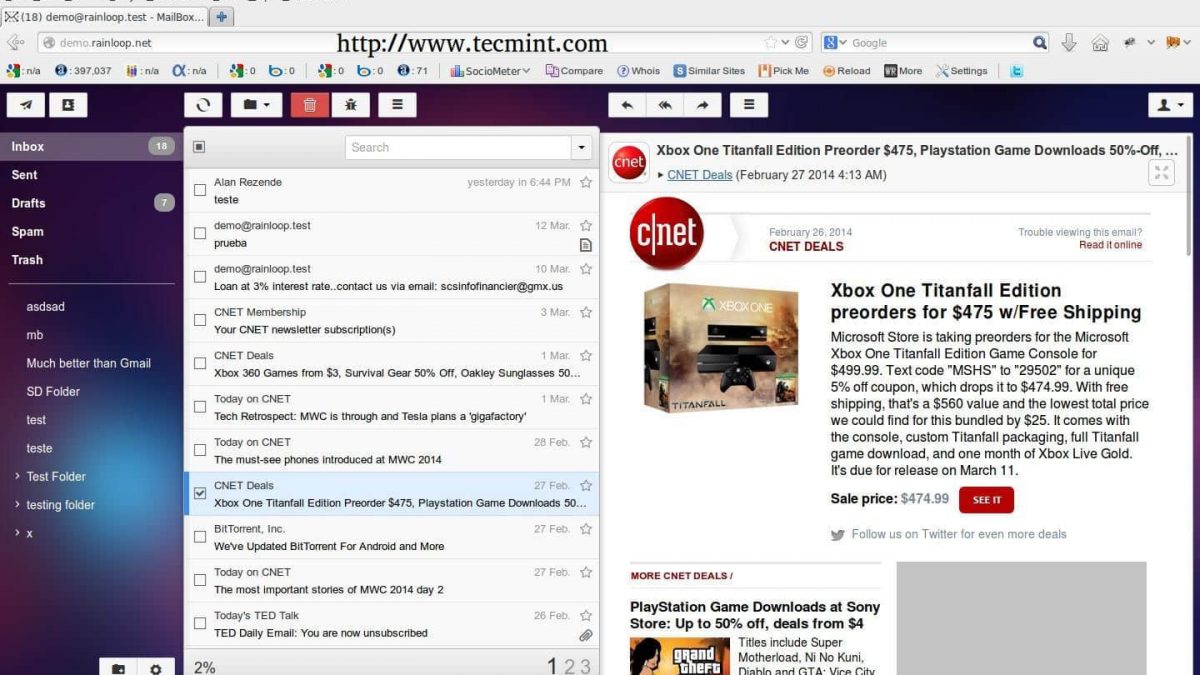Star the Today's TED Talk message

pos(586,615)
